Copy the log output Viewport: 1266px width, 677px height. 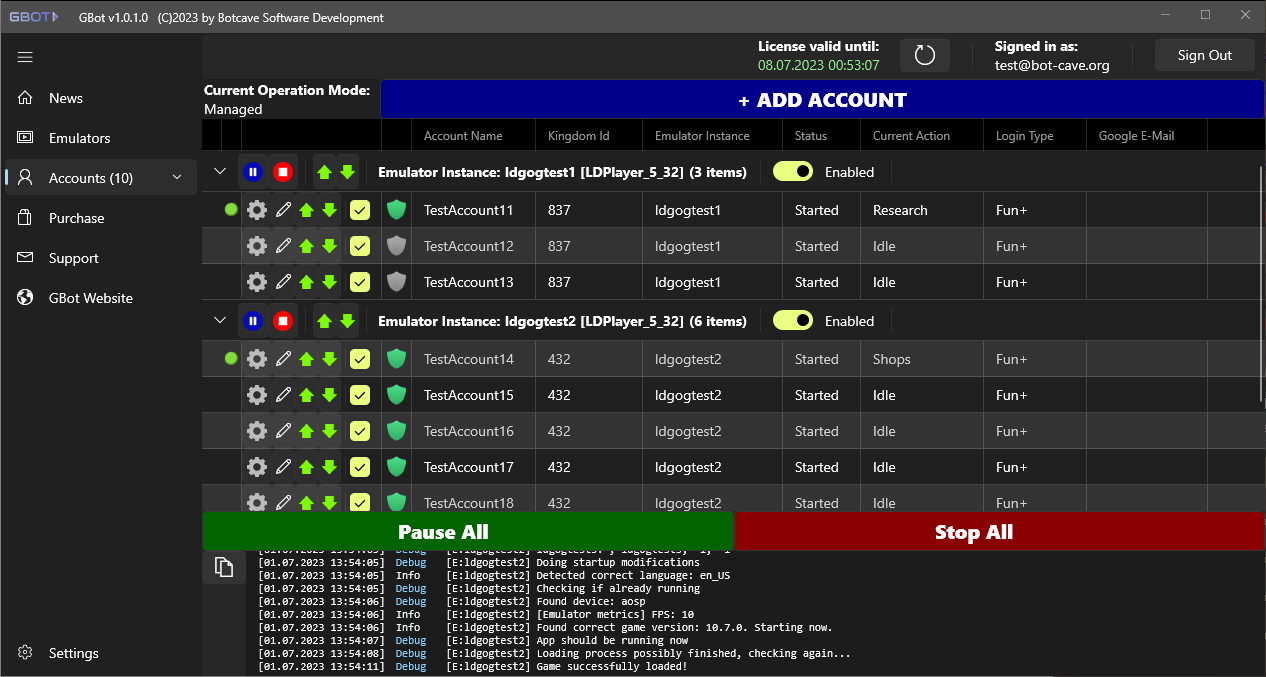pos(223,566)
